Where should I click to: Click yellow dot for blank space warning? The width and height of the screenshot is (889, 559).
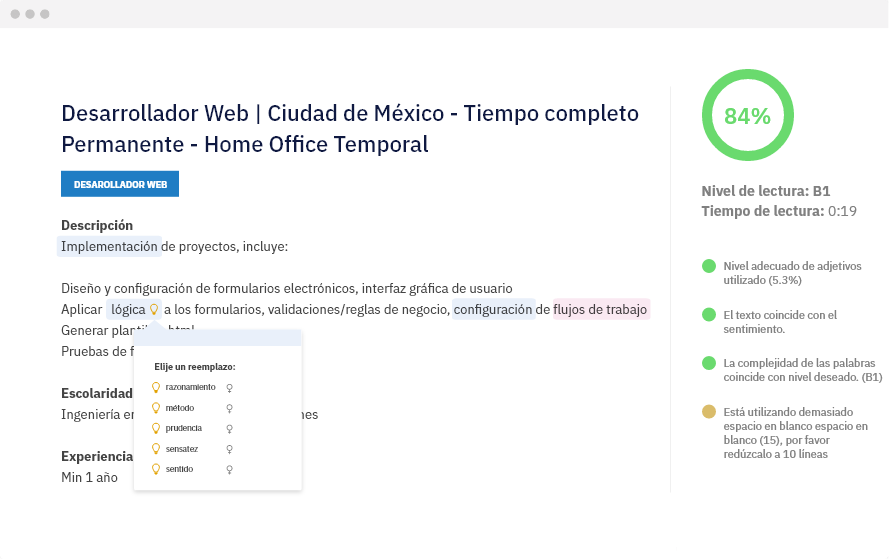(709, 412)
